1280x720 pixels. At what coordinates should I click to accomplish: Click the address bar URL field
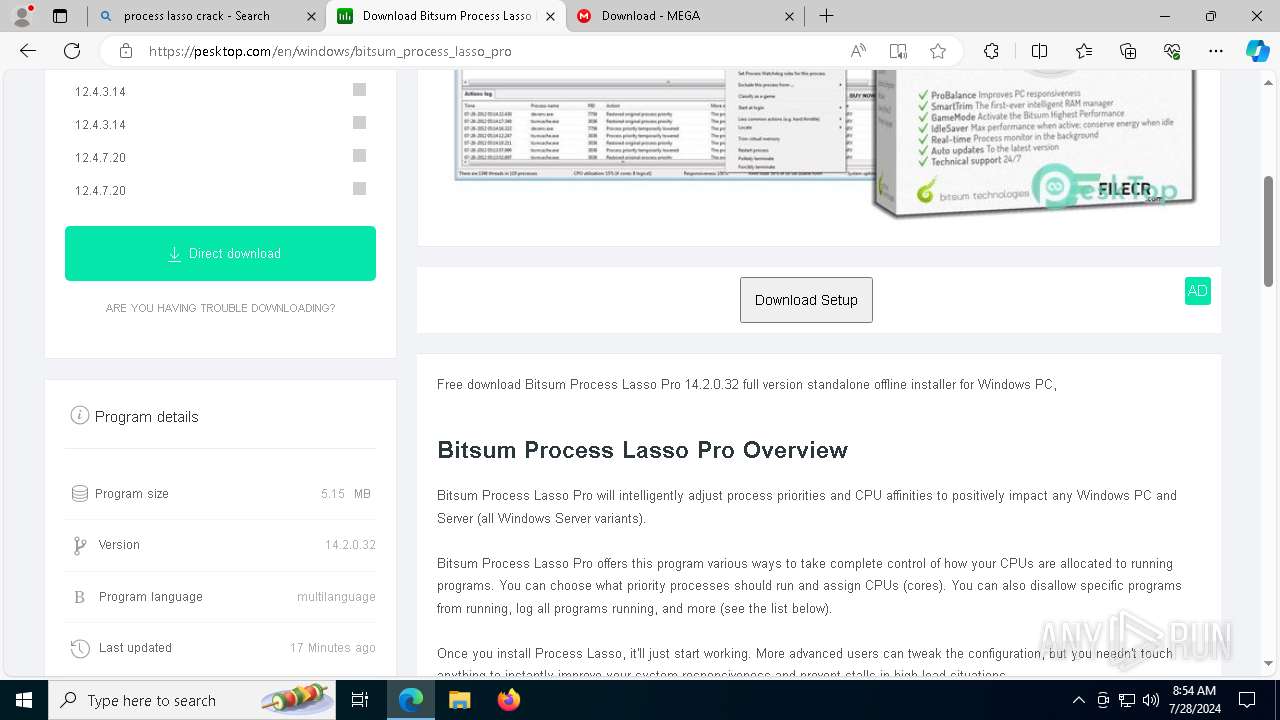click(490, 51)
